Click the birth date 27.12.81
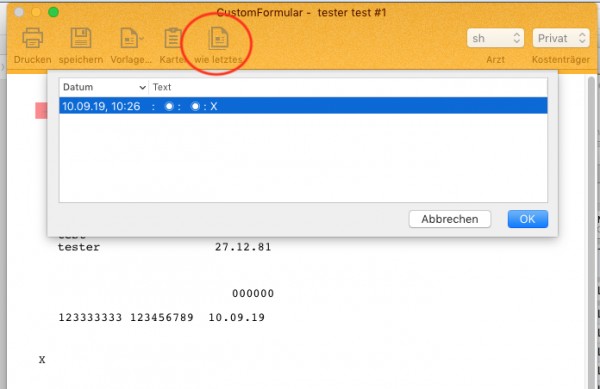 click(x=243, y=247)
